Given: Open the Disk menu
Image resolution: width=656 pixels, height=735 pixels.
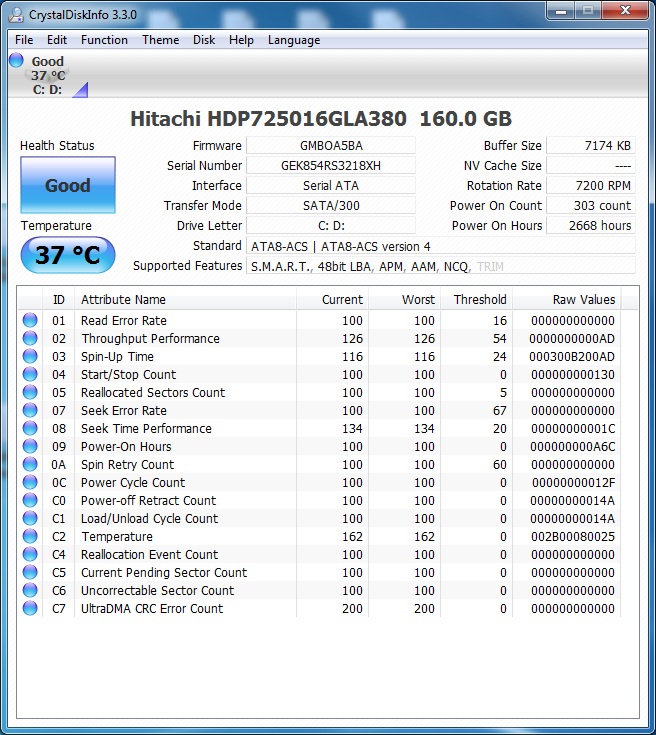Looking at the screenshot, I should pos(204,40).
